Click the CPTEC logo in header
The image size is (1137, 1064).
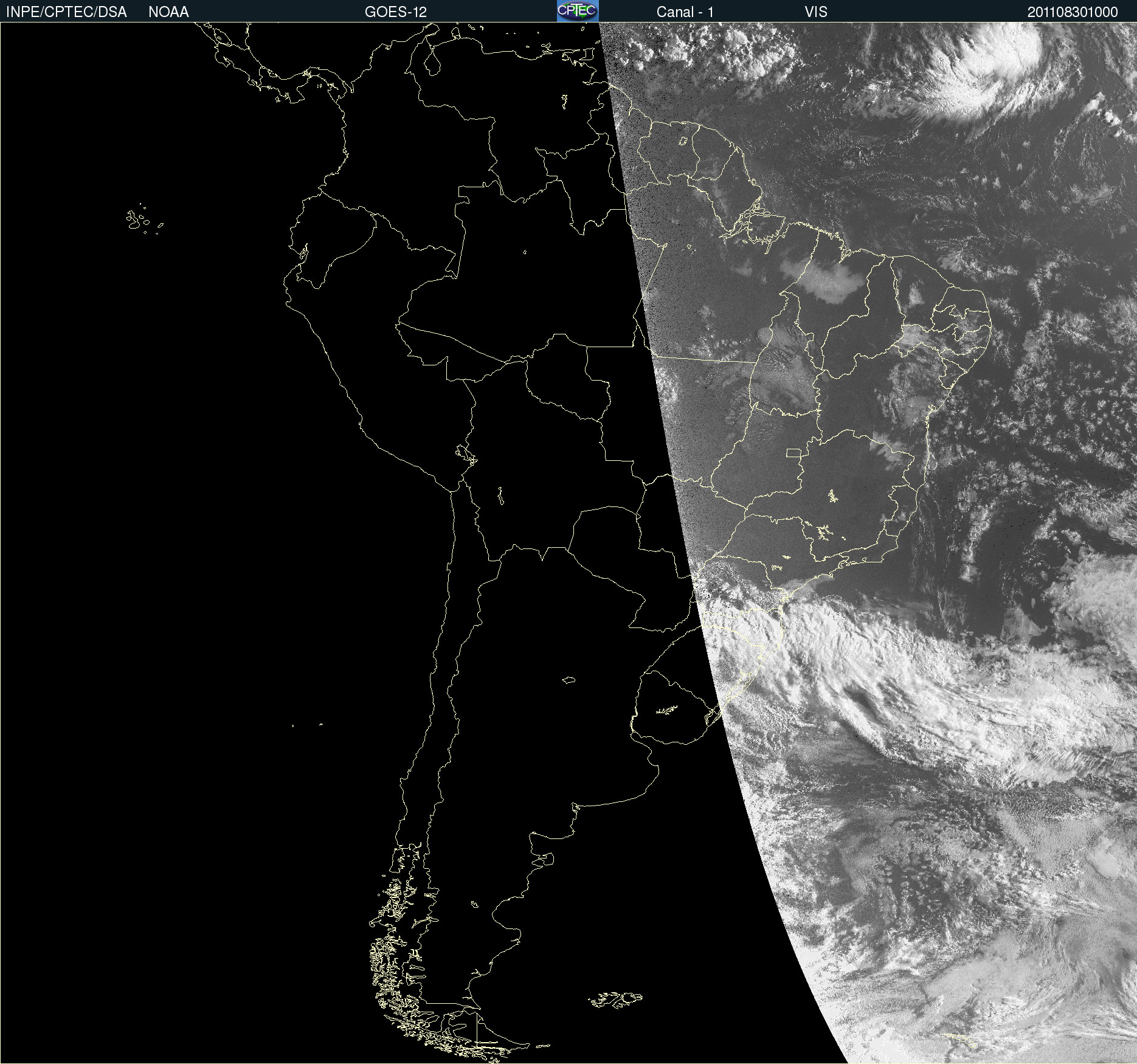578,11
